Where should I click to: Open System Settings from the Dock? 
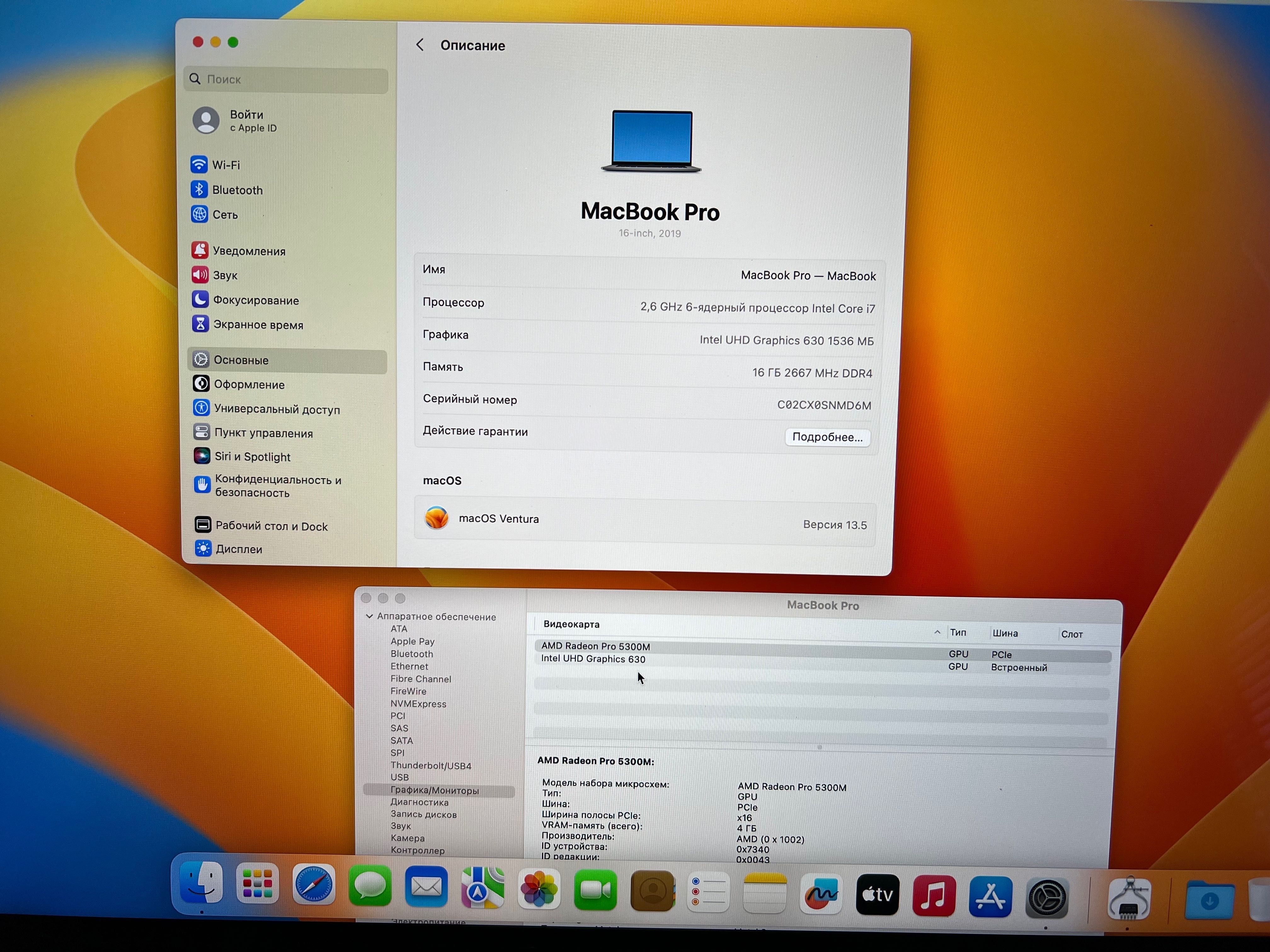click(x=1047, y=898)
